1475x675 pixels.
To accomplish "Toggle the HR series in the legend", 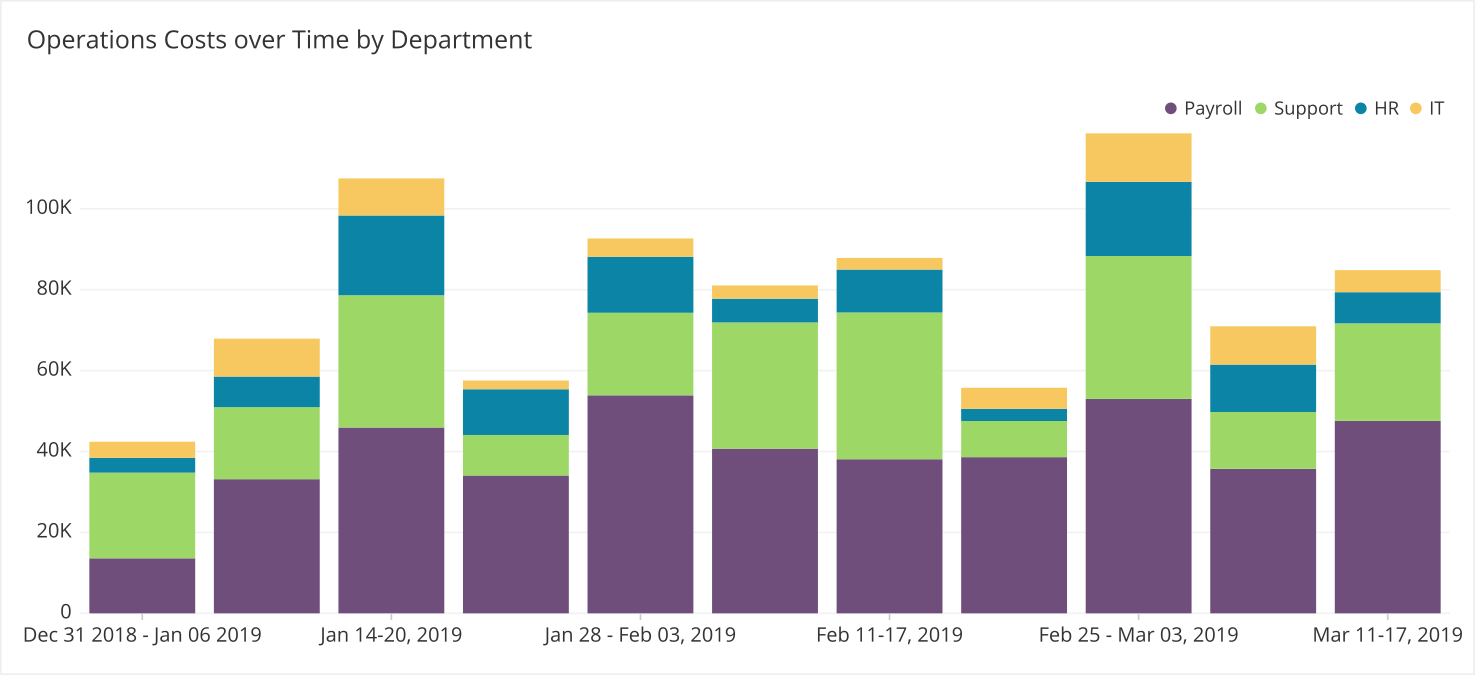I will coord(1377,108).
